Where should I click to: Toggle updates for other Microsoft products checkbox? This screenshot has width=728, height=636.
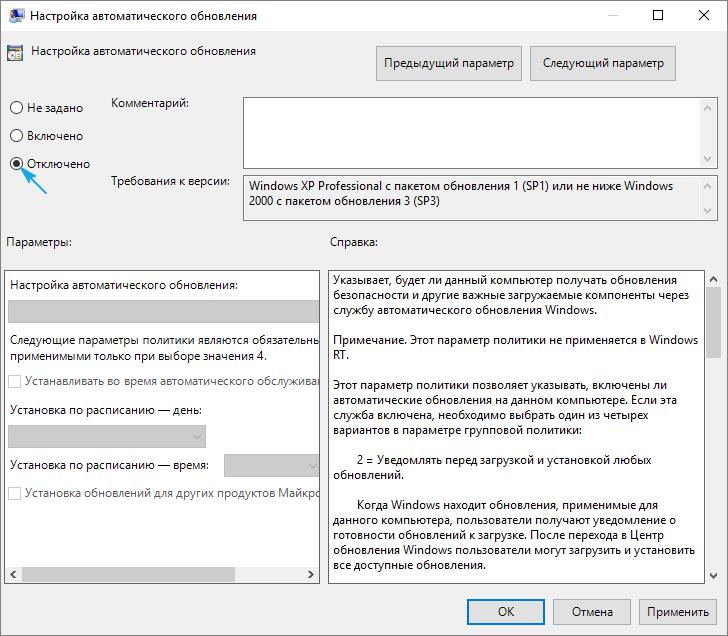15,493
